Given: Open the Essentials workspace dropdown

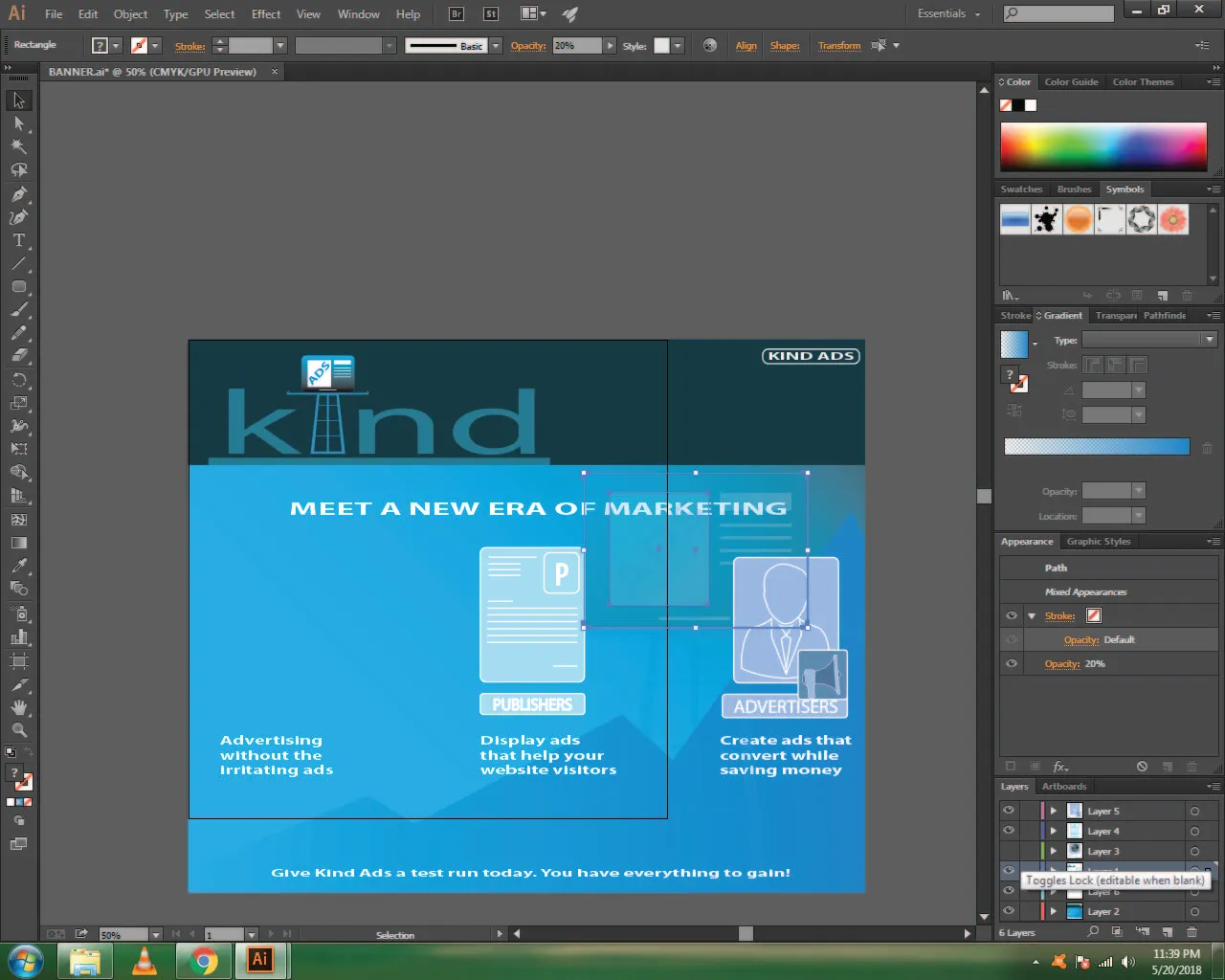Looking at the screenshot, I should tap(948, 13).
